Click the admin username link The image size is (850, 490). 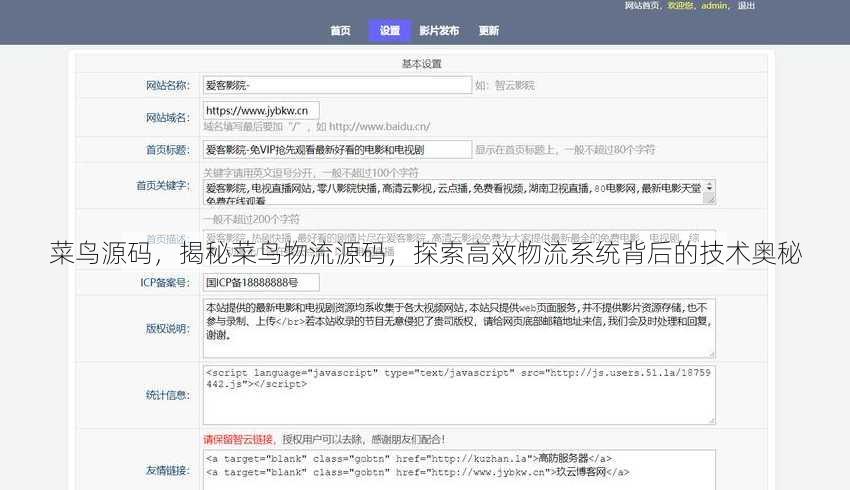click(714, 5)
